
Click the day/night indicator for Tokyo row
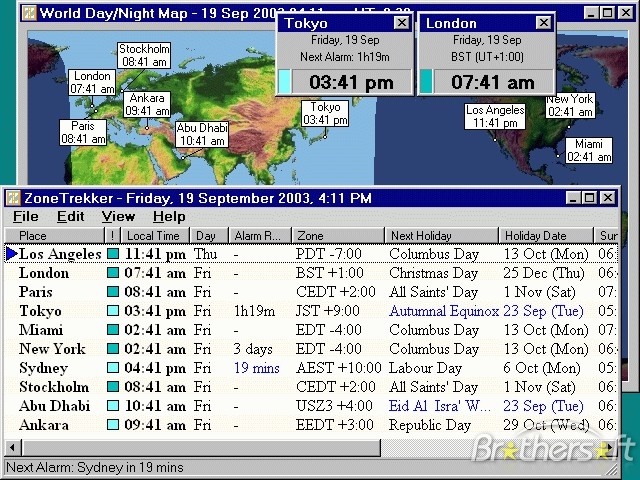tap(113, 311)
